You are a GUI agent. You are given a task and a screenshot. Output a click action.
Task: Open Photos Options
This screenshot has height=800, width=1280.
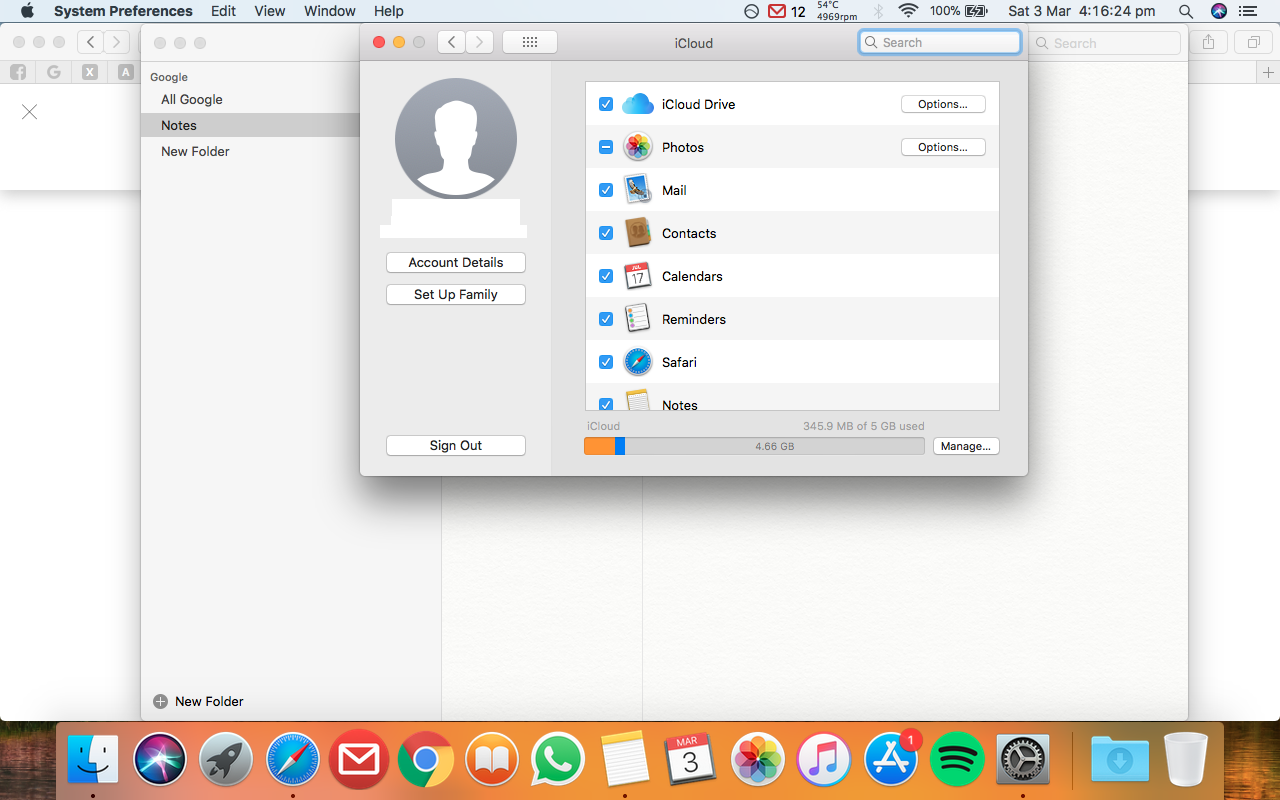click(x=943, y=147)
